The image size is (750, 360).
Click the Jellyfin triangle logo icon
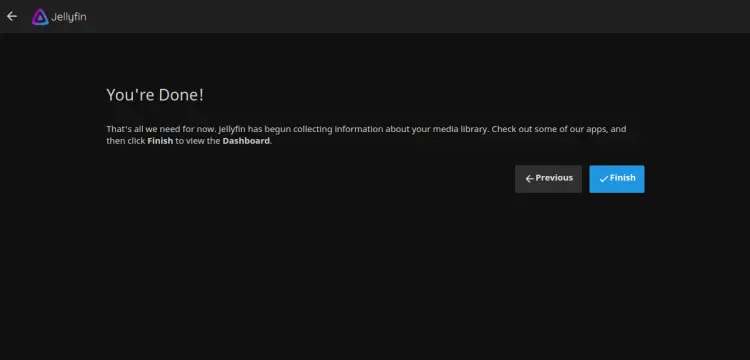coord(40,17)
